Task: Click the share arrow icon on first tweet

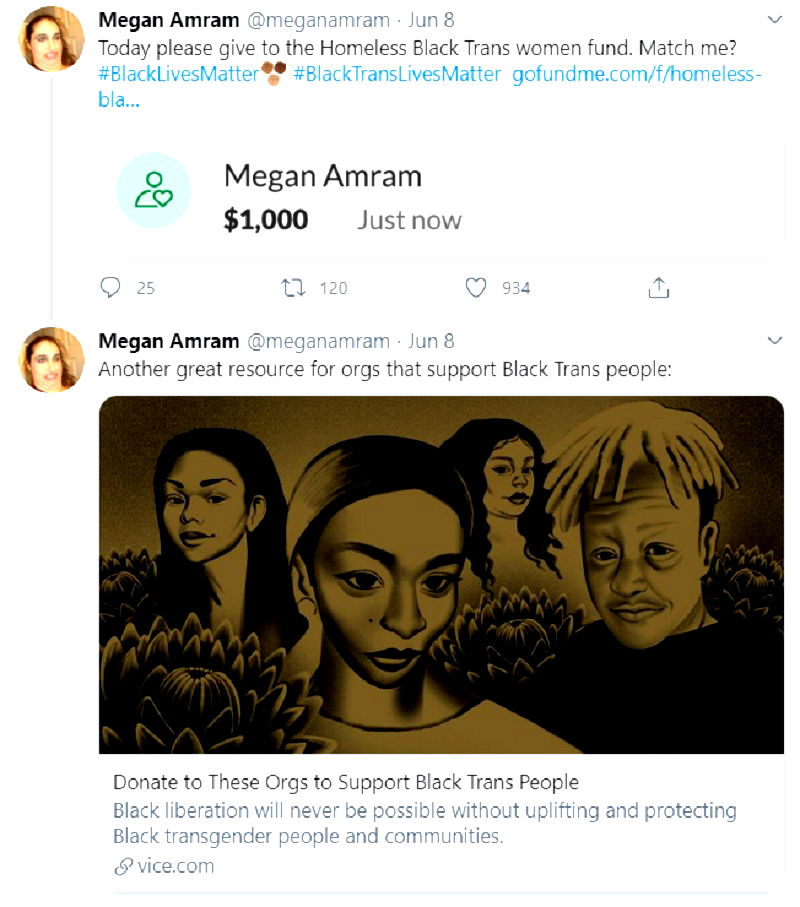Action: pyautogui.click(x=658, y=288)
